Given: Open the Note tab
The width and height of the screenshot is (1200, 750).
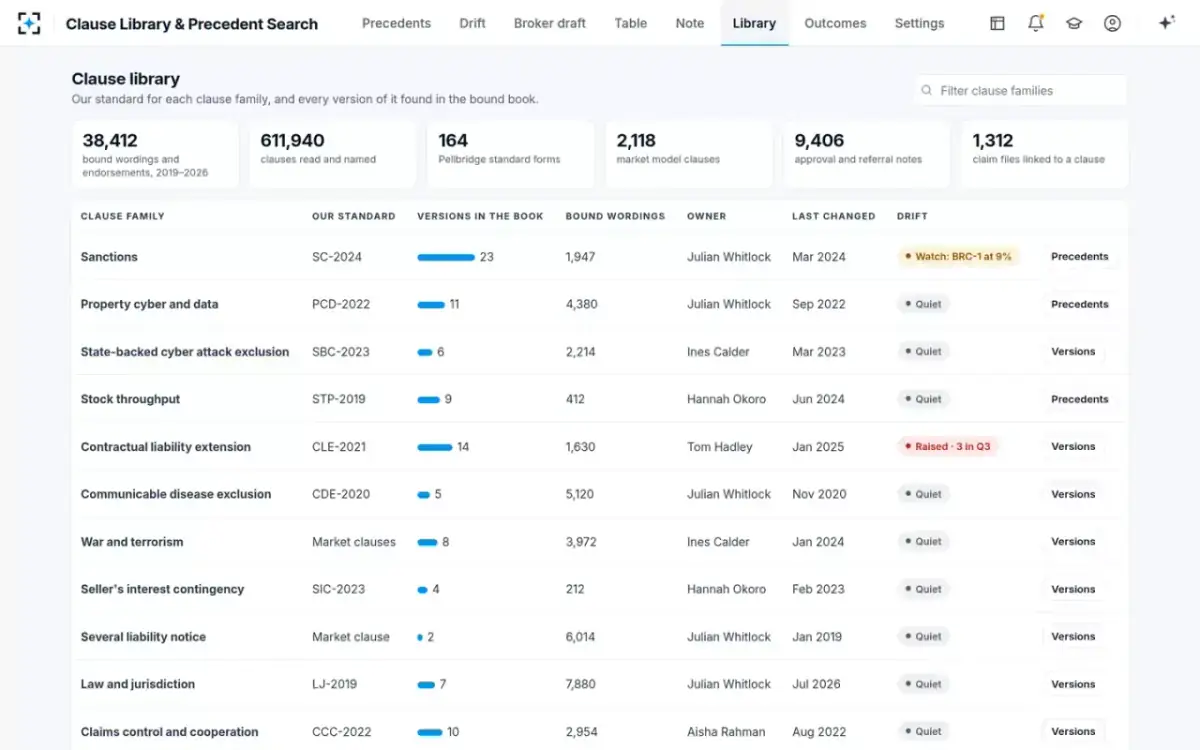Looking at the screenshot, I should coord(690,23).
